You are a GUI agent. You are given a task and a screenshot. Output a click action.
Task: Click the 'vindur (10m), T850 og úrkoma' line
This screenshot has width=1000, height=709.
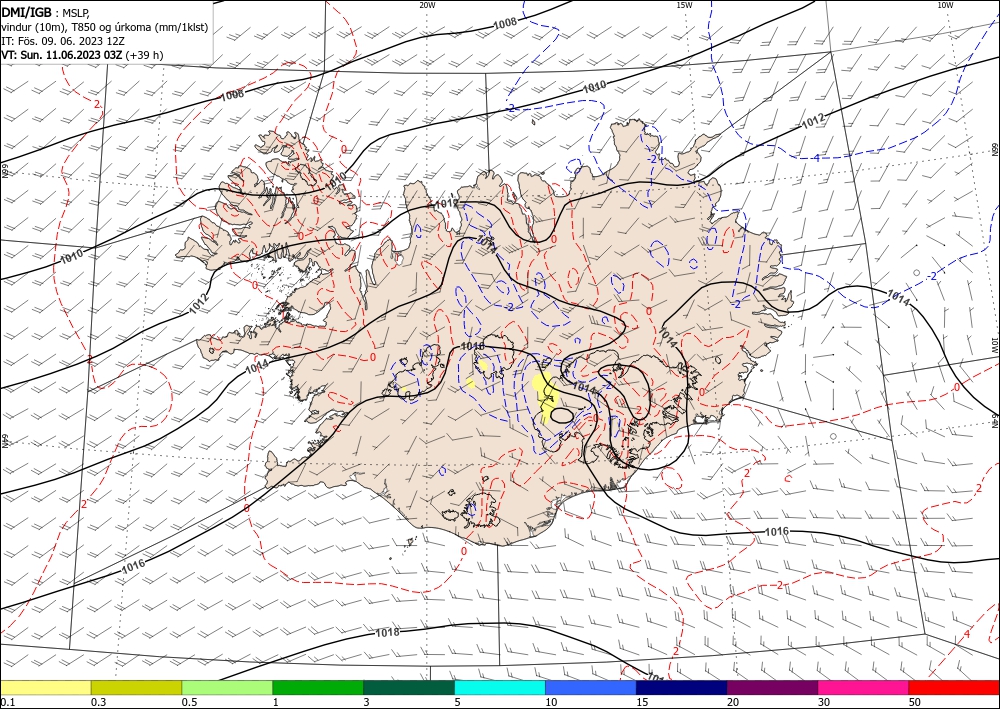105,27
